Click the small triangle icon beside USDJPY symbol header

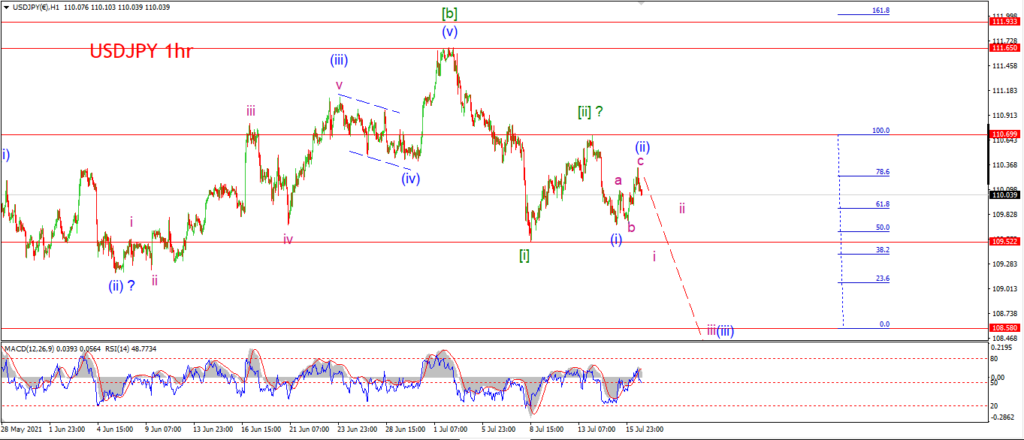6,6
